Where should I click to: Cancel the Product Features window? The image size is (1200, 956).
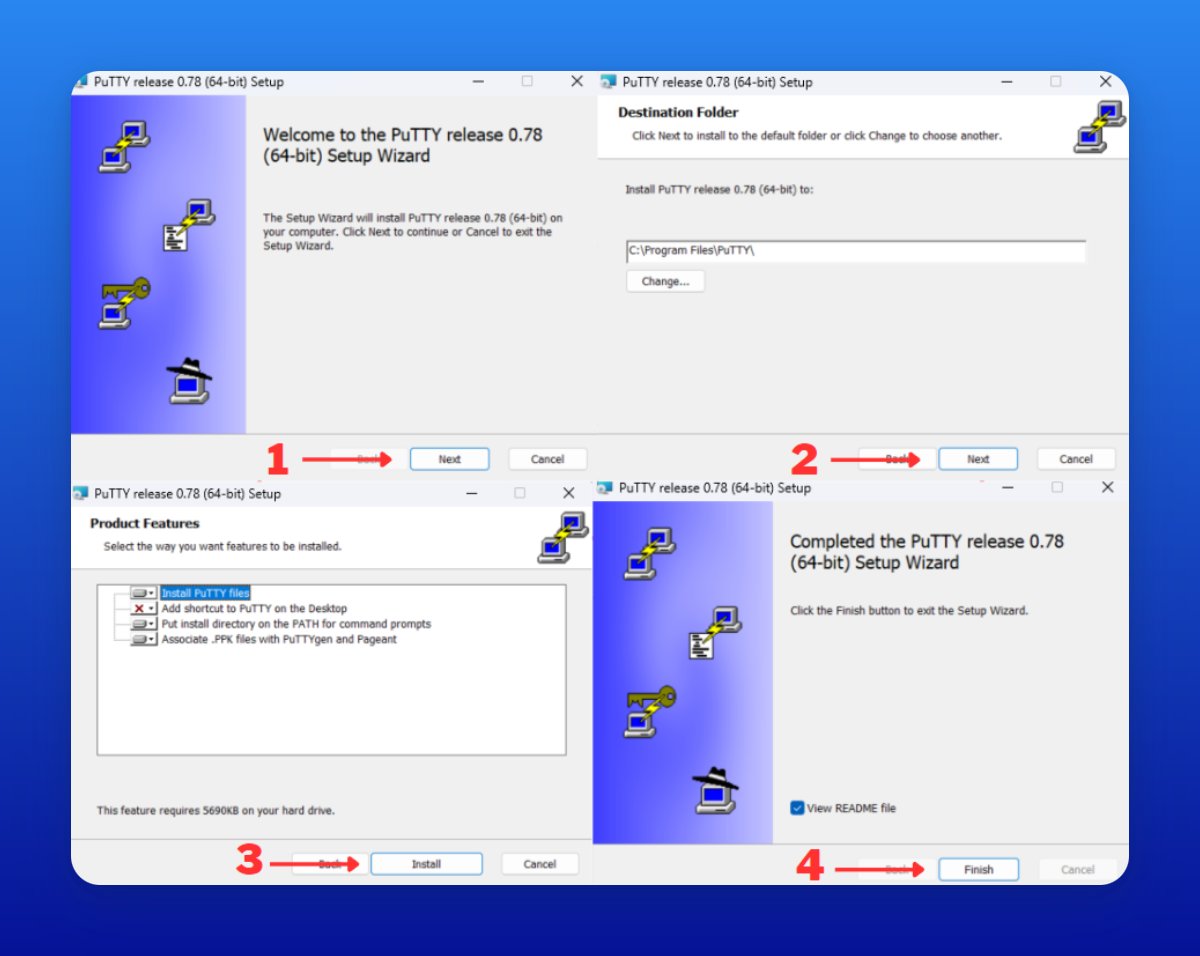click(x=540, y=864)
